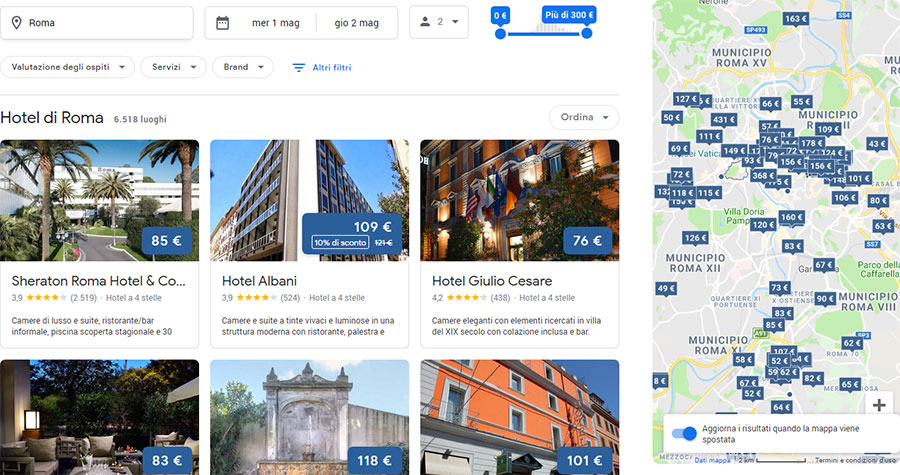Click the maximum price slider handle
This screenshot has height=475, width=900.
587,33
